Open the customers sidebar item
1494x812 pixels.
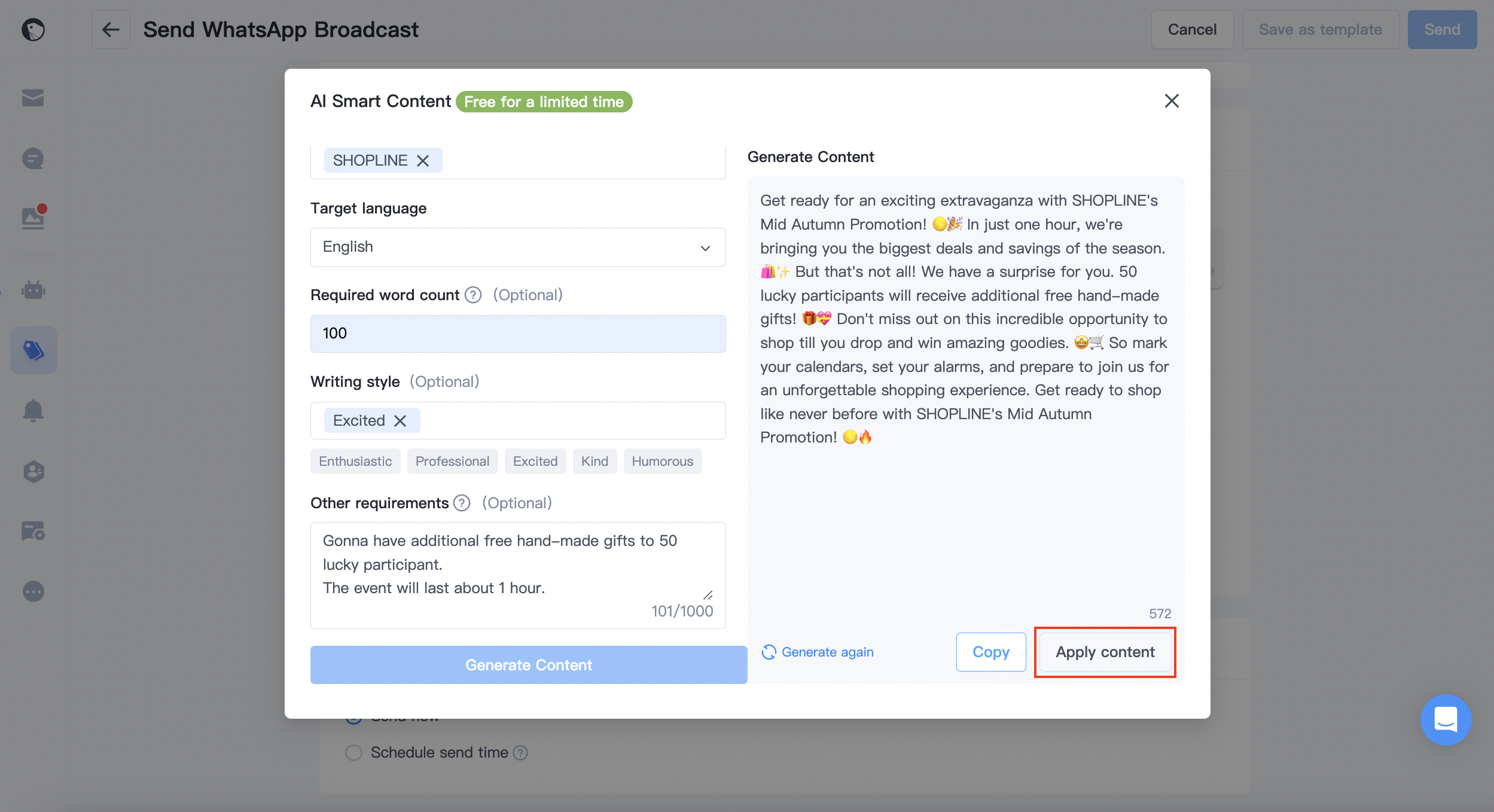[x=33, y=472]
